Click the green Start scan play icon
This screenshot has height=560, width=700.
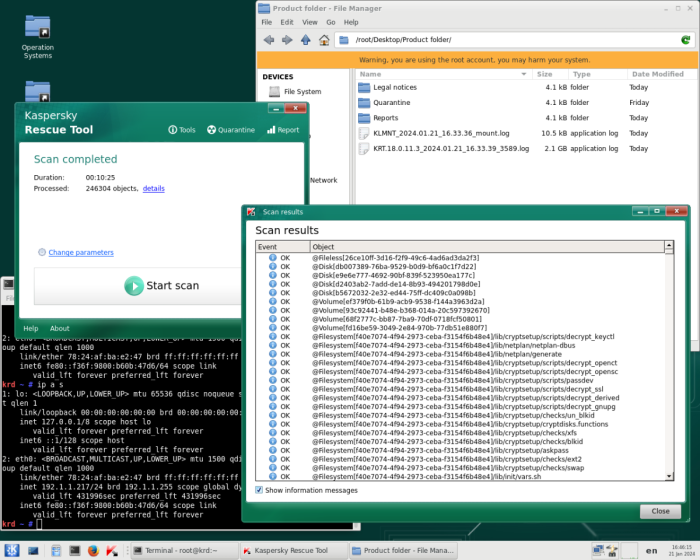133,286
